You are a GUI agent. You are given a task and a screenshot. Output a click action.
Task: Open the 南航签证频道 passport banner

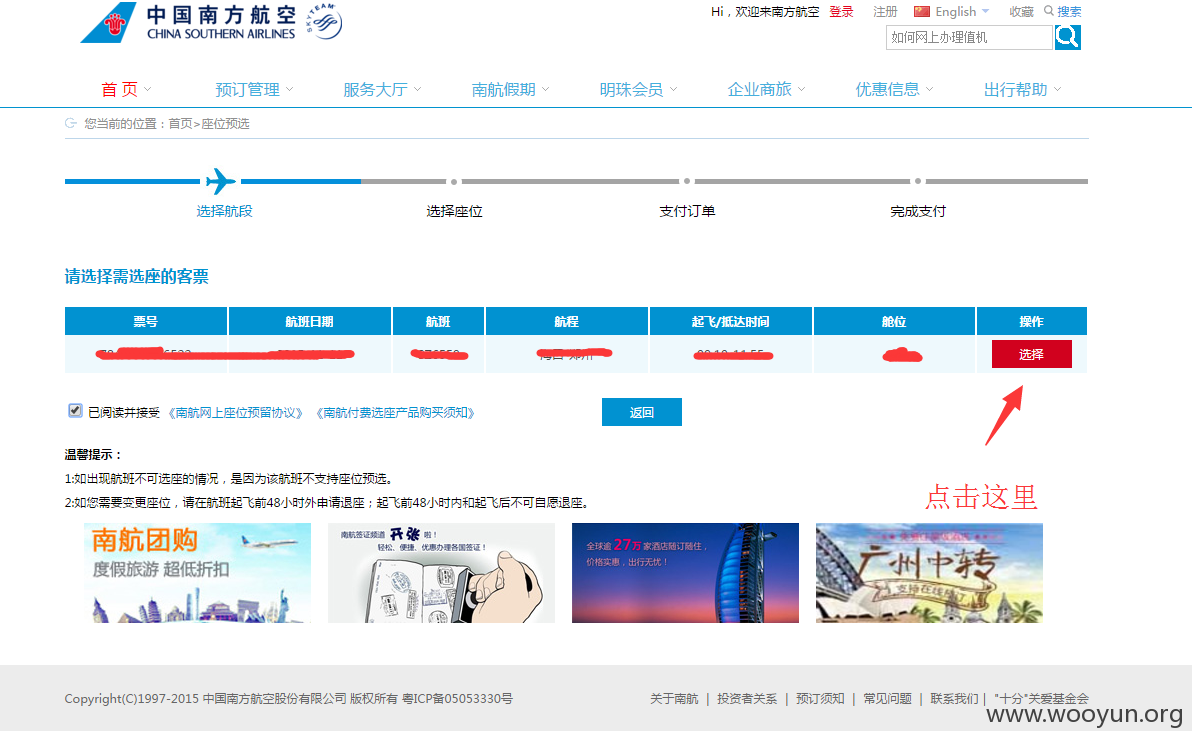[442, 573]
